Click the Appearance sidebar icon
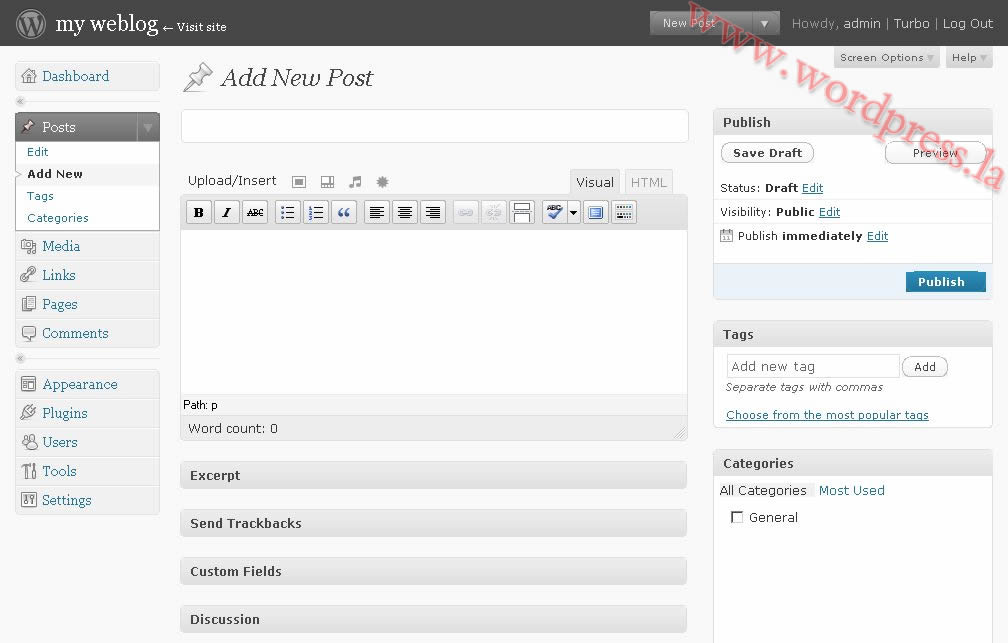The image size is (1008, 643). (29, 385)
